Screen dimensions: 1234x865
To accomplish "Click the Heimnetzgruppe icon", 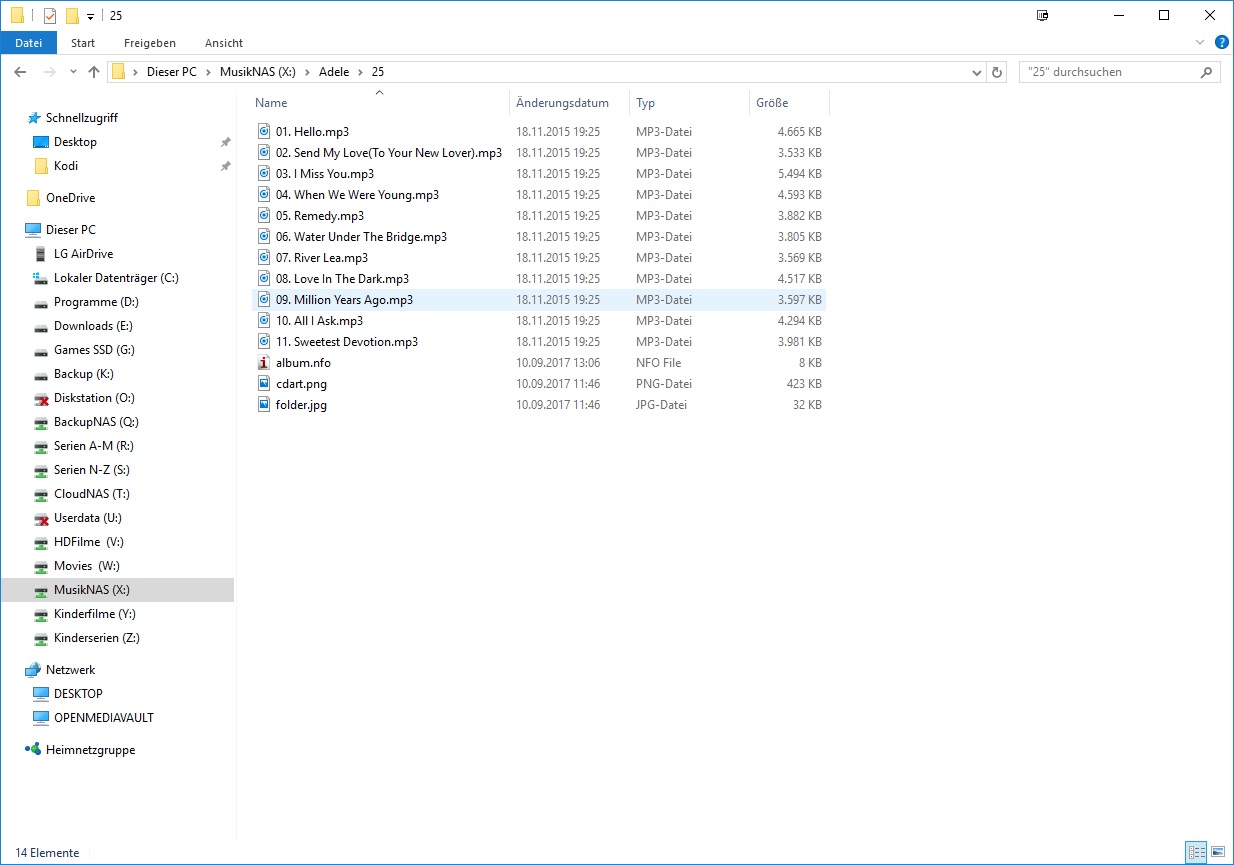I will pyautogui.click(x=33, y=750).
